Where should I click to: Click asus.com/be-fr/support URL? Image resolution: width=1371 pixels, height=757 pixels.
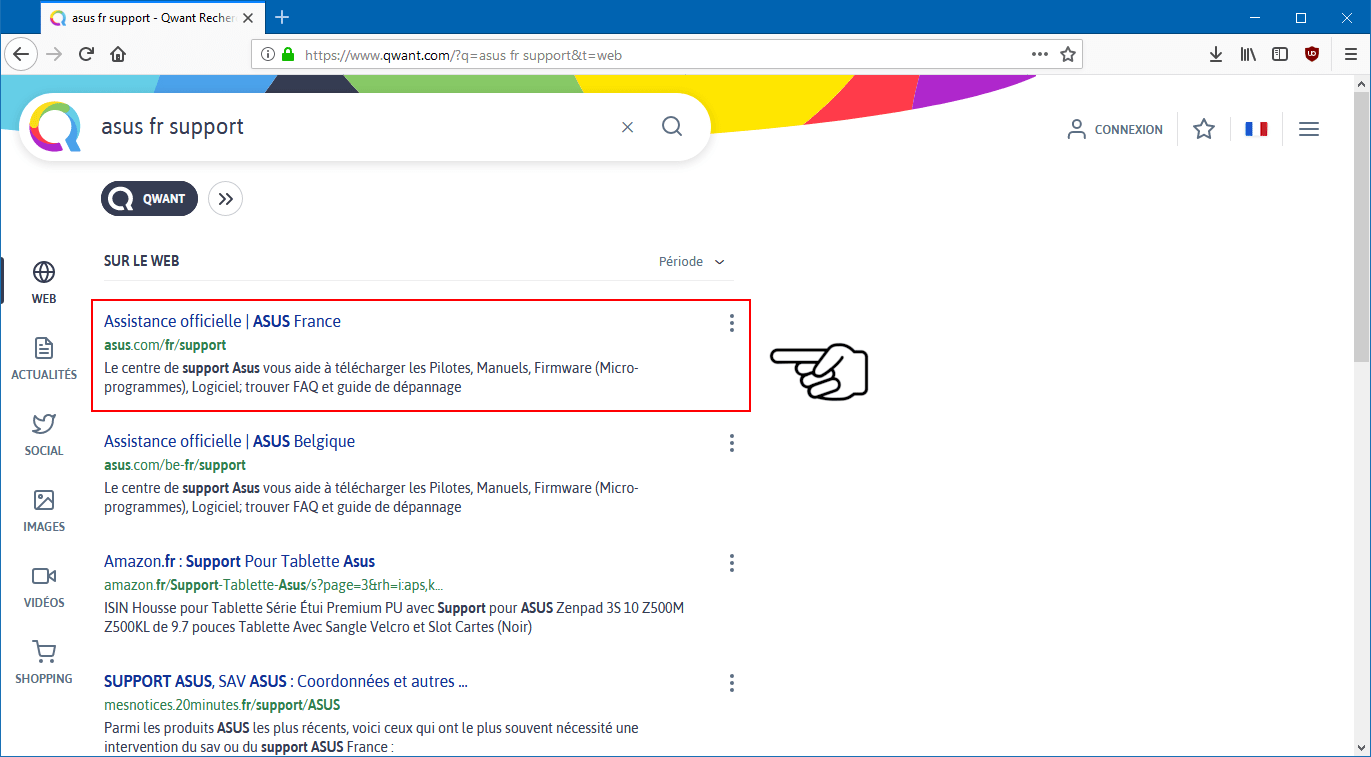click(x=175, y=465)
